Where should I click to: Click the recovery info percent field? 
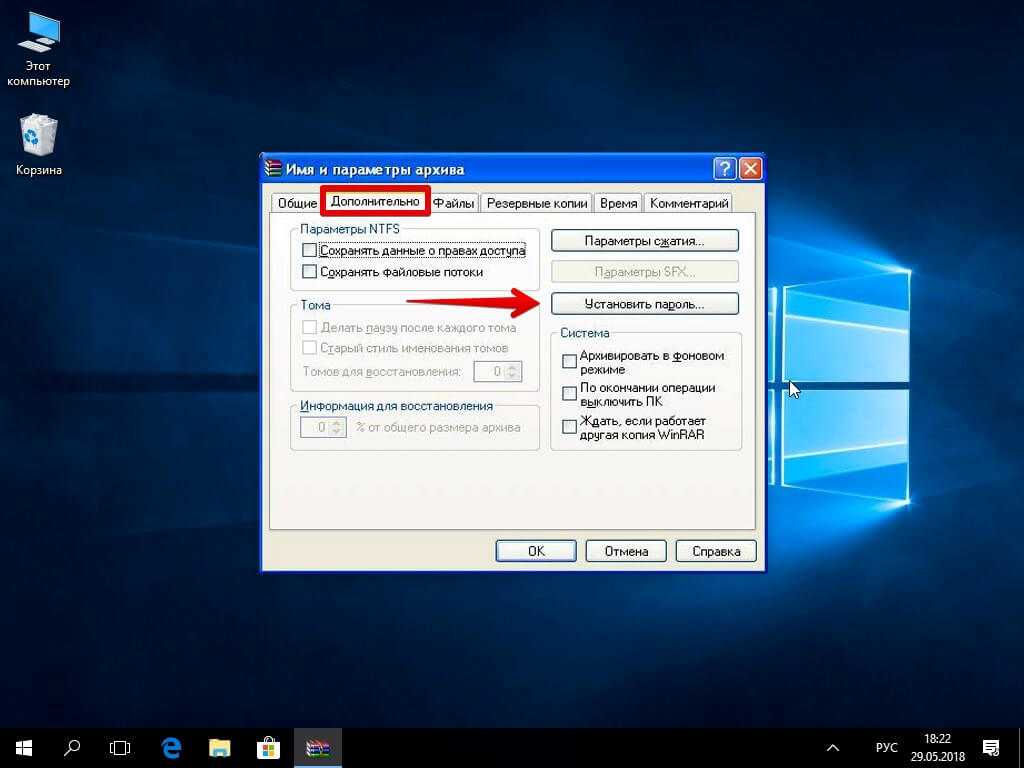[x=315, y=428]
